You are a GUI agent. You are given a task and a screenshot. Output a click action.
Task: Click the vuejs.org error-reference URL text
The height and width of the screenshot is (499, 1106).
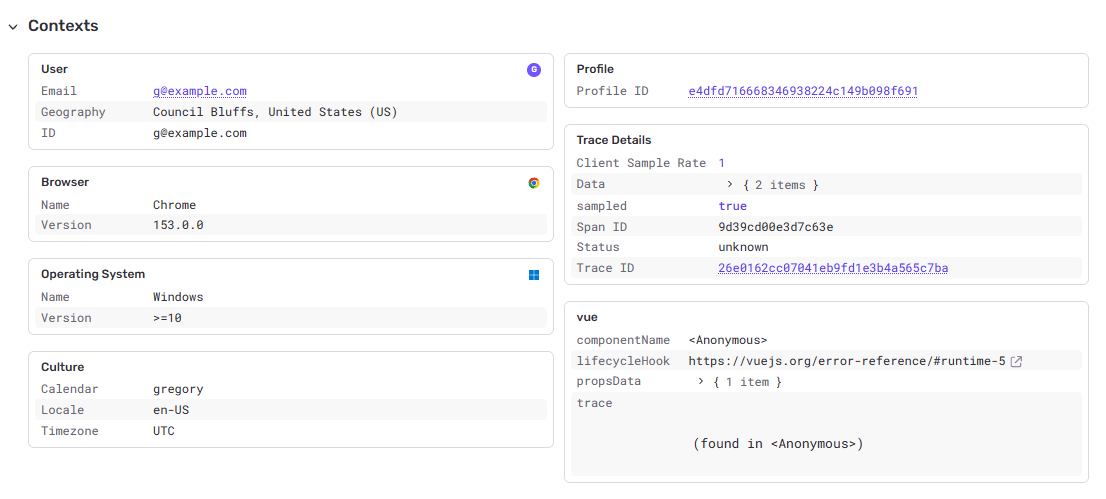click(x=846, y=361)
